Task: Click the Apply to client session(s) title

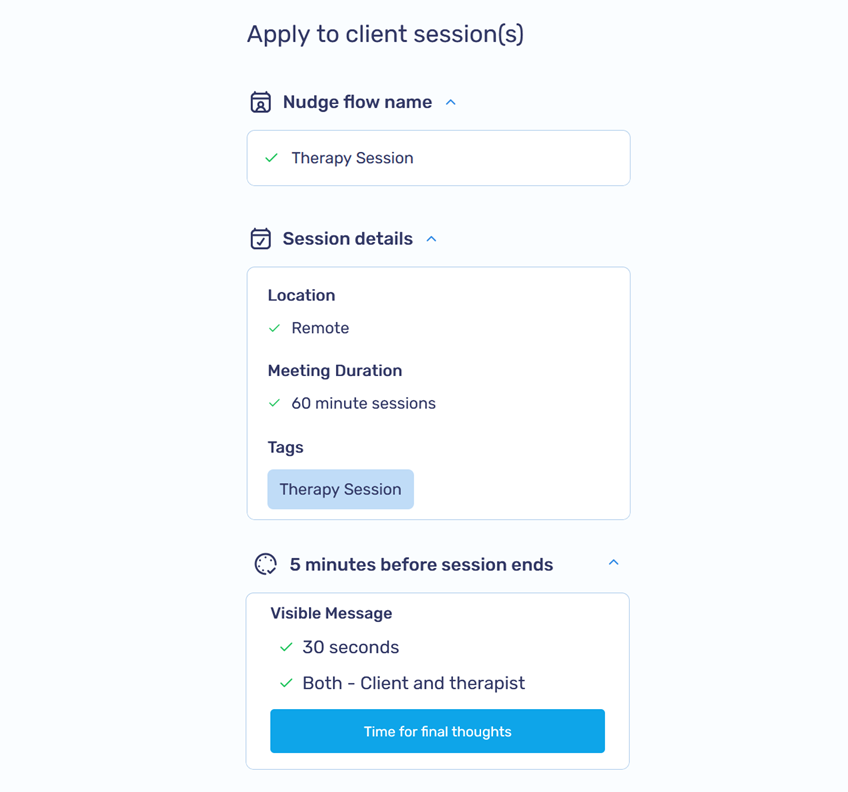Action: [386, 33]
